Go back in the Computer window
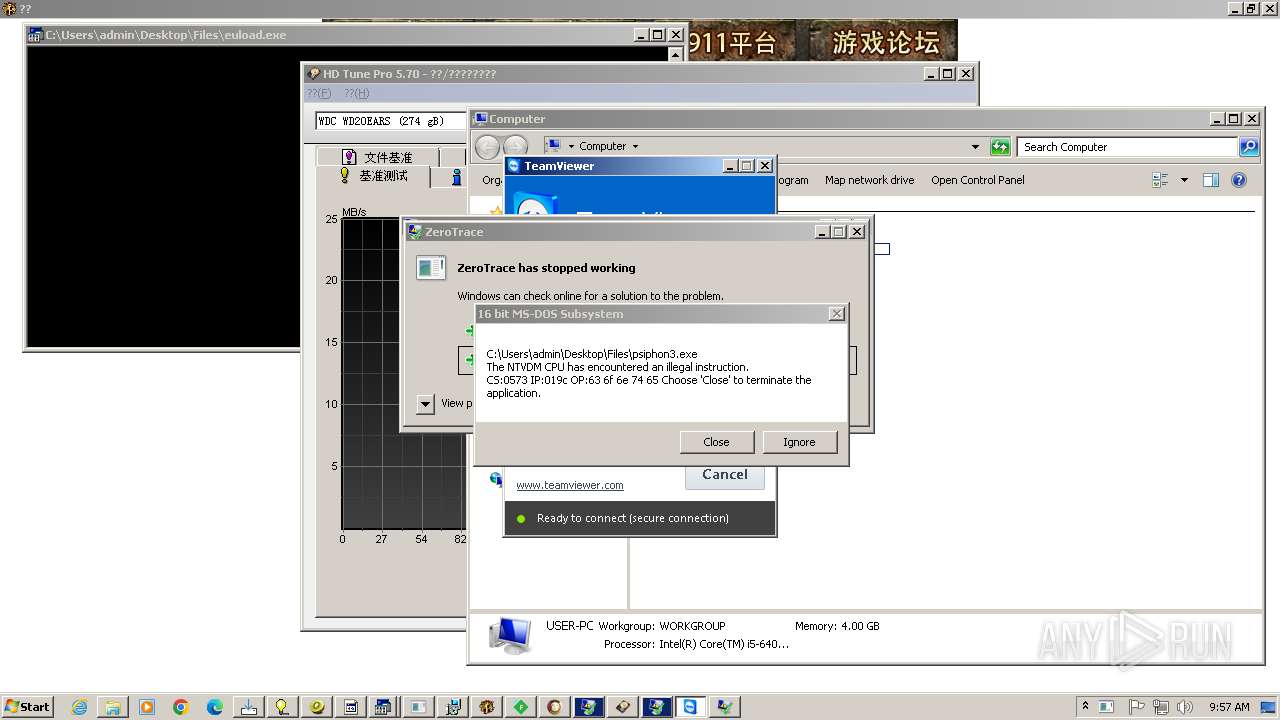This screenshot has height=720, width=1280. 487,146
